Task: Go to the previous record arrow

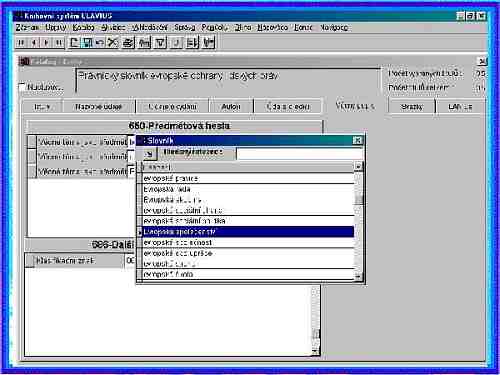Action: 34,43
